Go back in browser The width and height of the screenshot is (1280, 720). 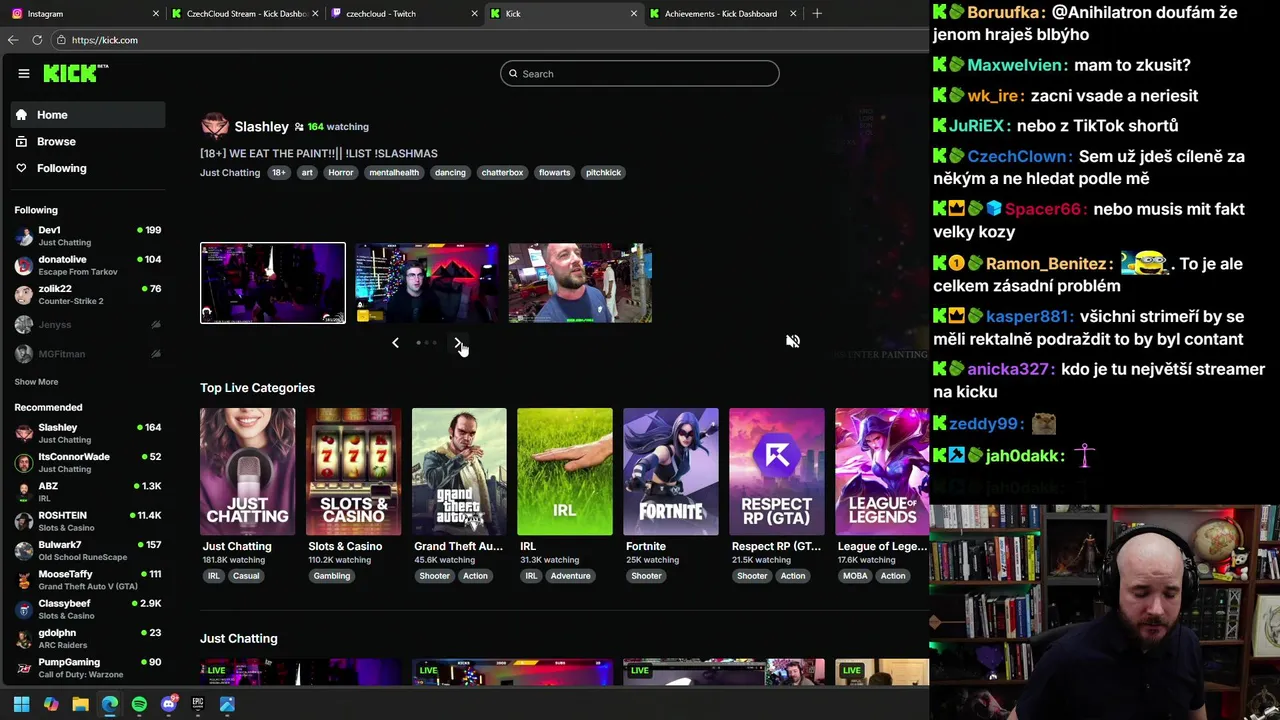(13, 40)
